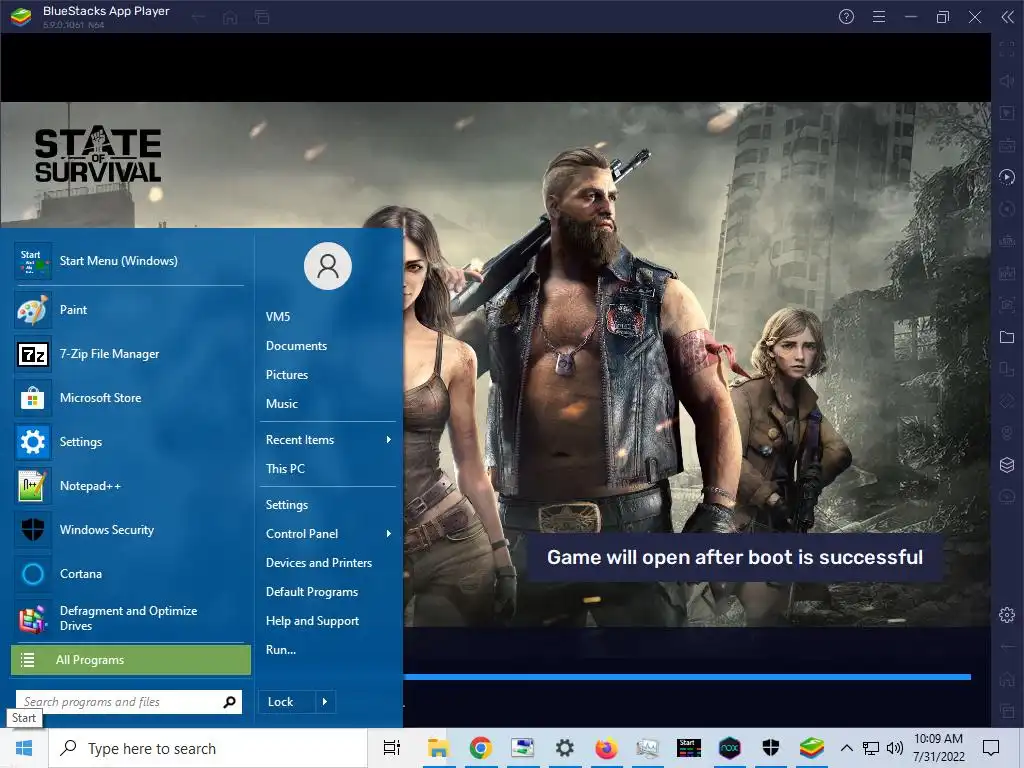
Task: Click the State of Survival logo
Action: pyautogui.click(x=98, y=155)
